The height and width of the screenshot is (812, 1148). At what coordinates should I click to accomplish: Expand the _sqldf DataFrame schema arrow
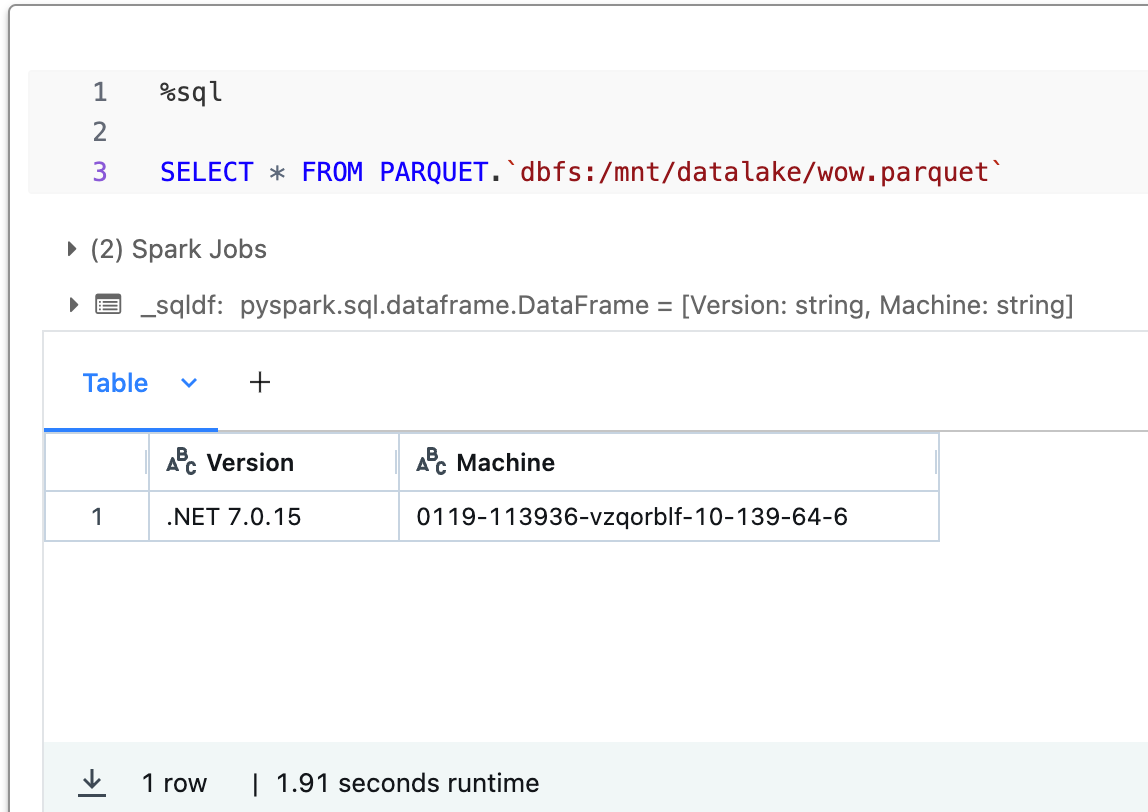click(x=73, y=305)
